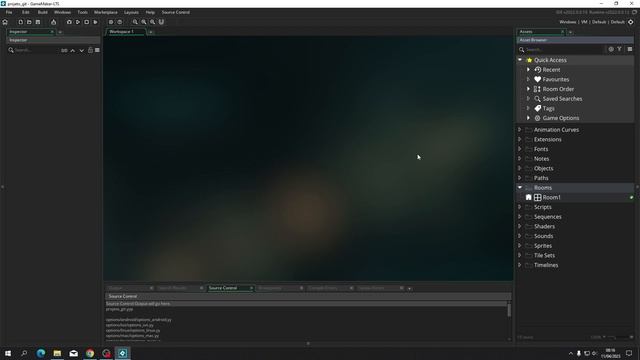The height and width of the screenshot is (360, 640).
Task: Click the Inspector search field
Action: 36,50
